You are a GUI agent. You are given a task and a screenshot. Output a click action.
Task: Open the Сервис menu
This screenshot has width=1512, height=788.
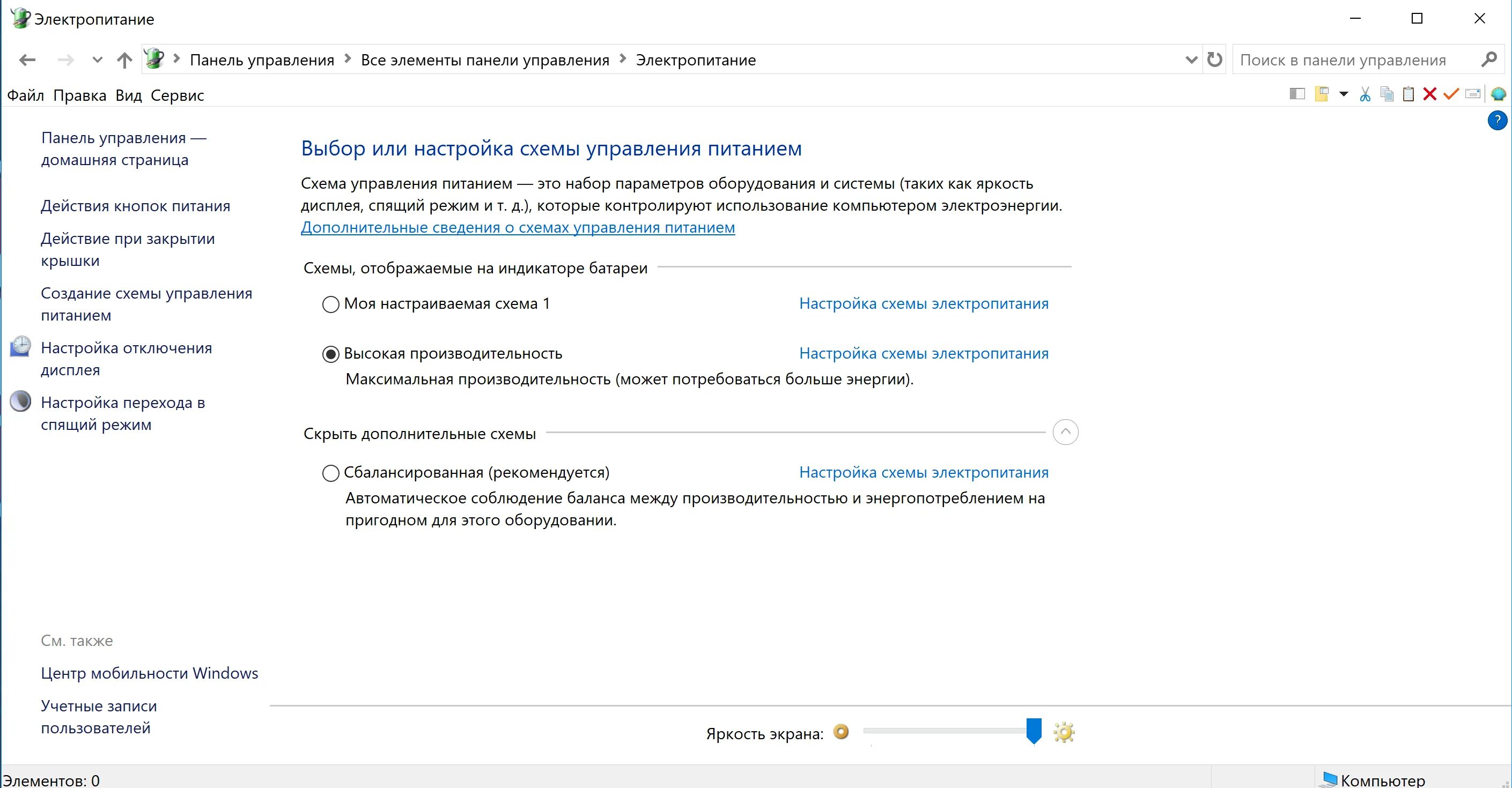coord(177,95)
